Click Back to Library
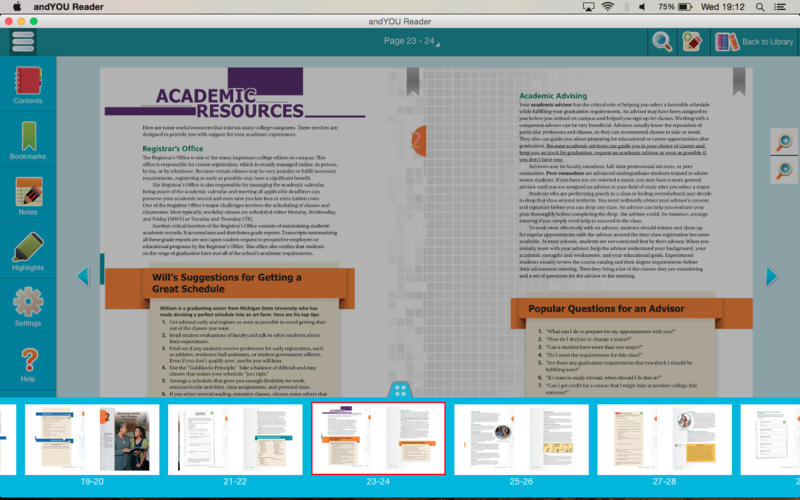Screen dimensions: 800x500 click(754, 41)
